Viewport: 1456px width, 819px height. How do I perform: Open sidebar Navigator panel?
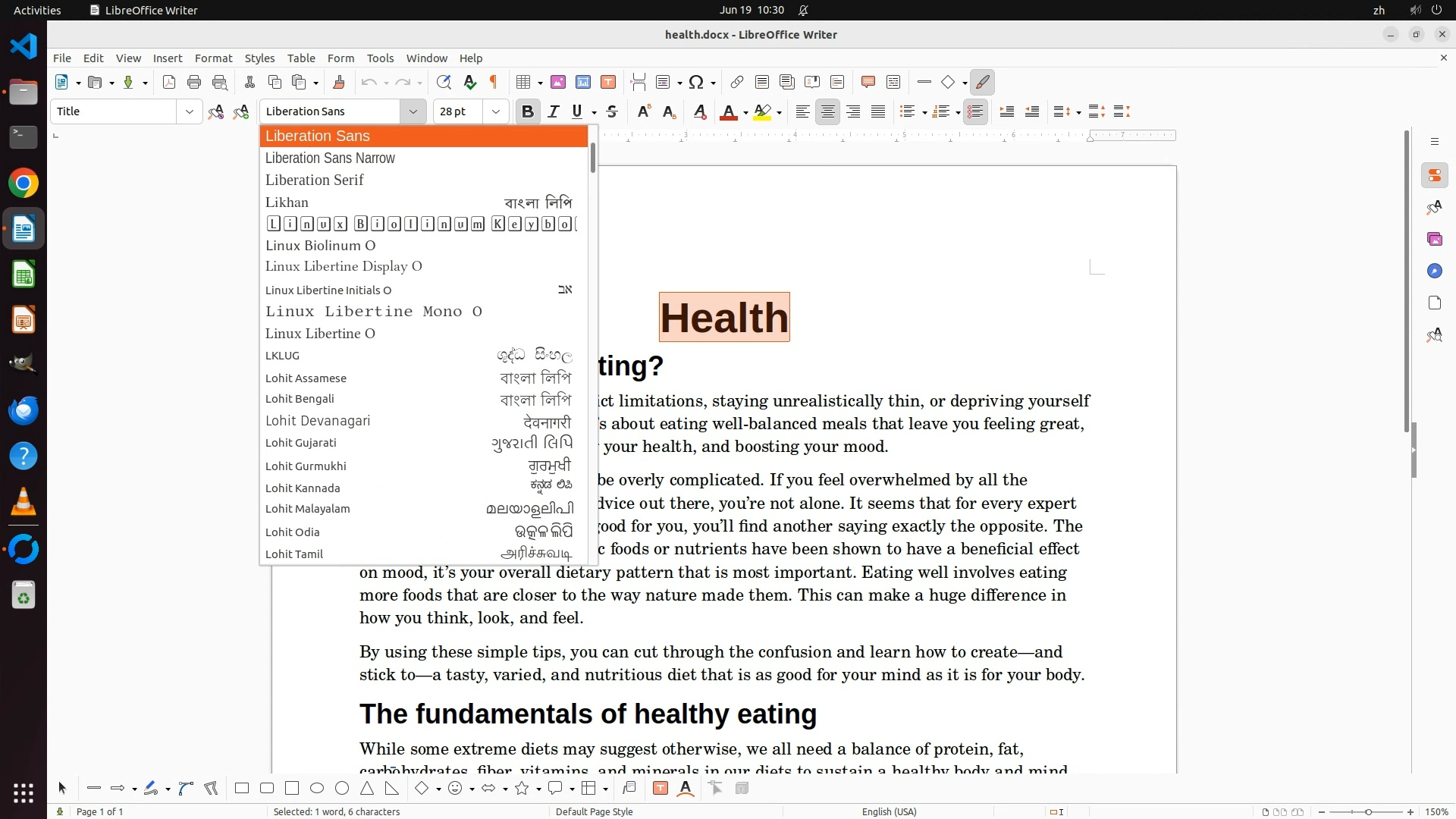pos(1434,271)
